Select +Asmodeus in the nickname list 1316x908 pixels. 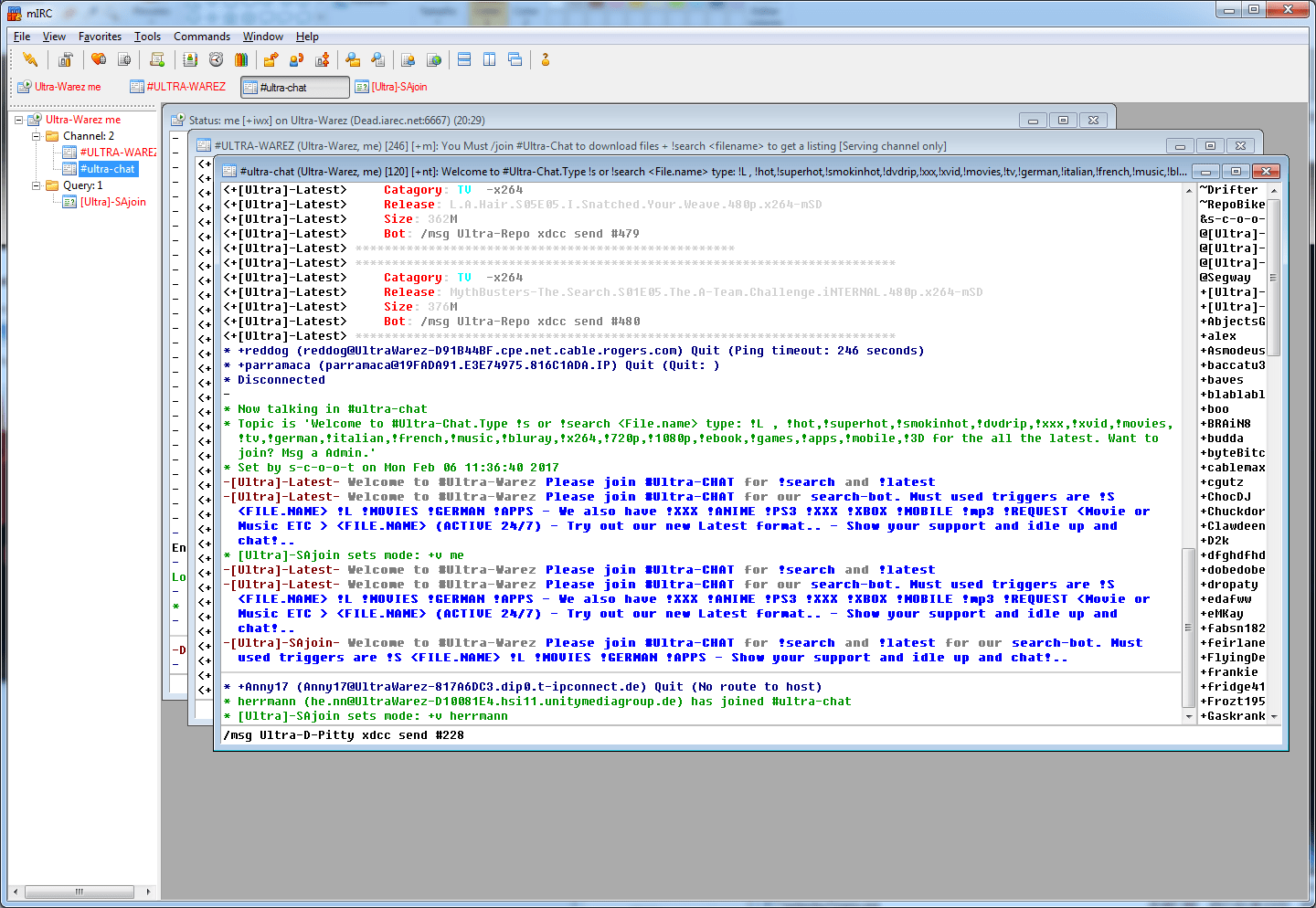pos(1233,351)
